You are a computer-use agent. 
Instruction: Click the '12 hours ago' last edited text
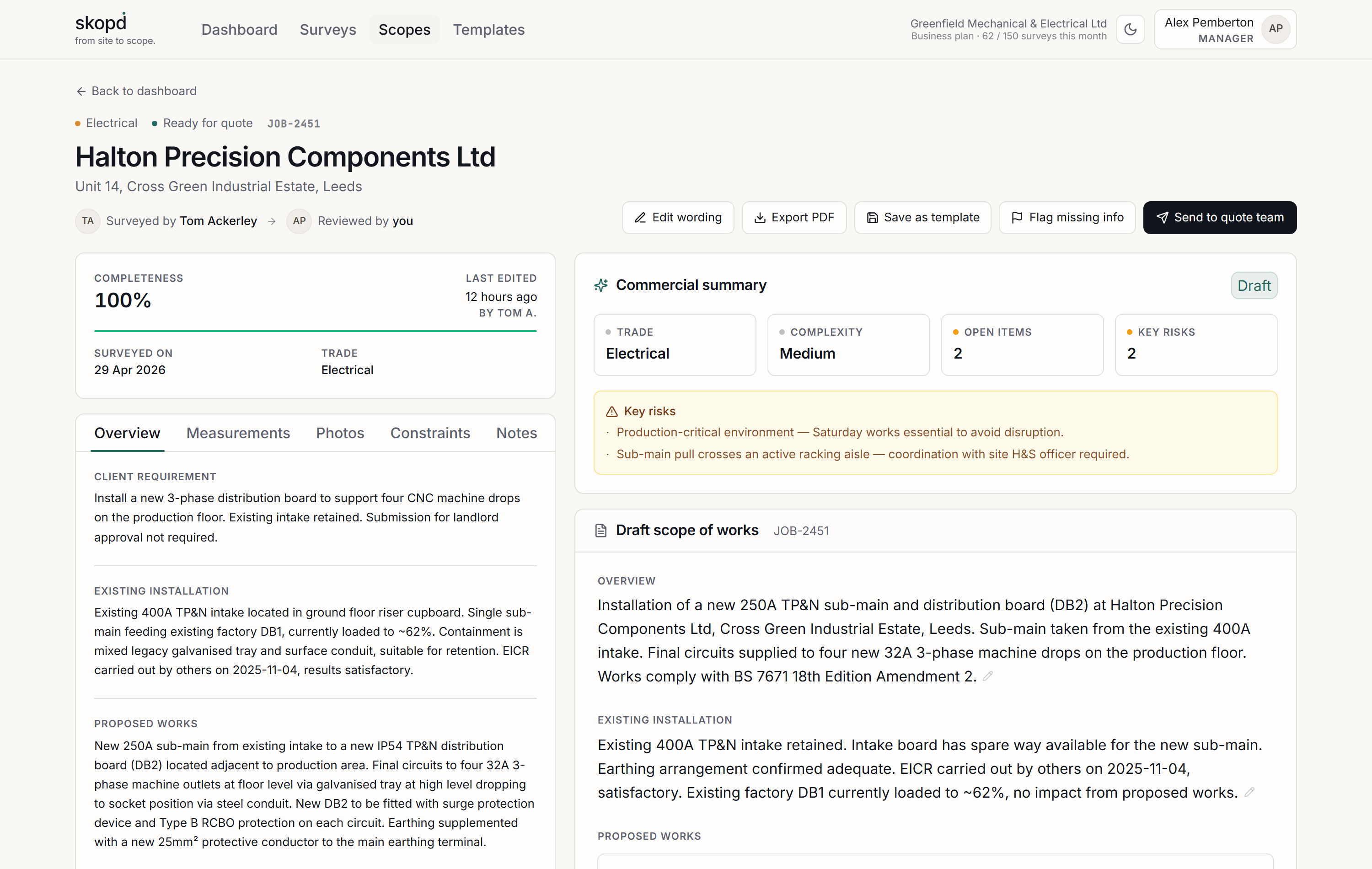[x=501, y=297]
